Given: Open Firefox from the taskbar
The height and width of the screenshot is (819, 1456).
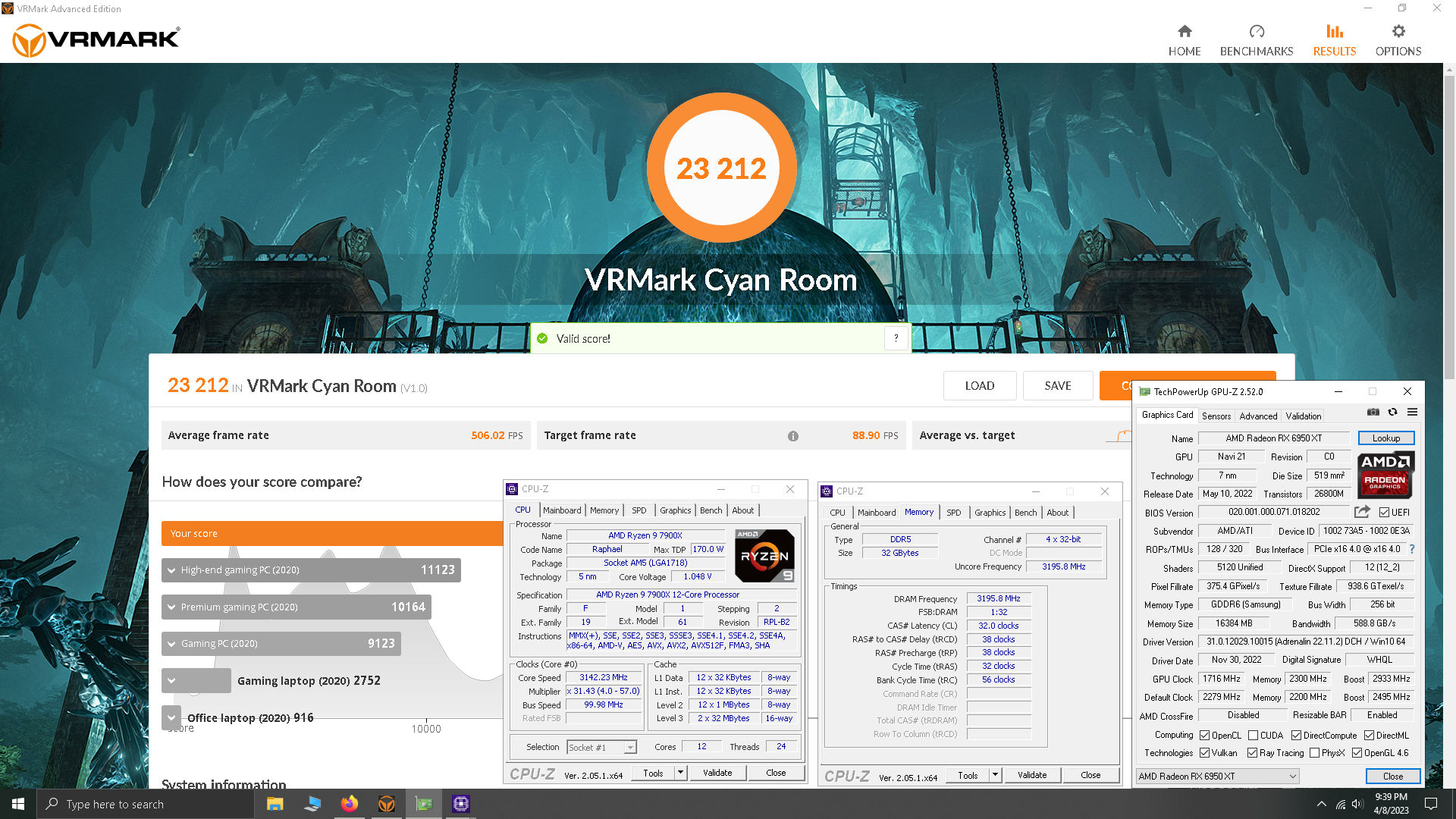Looking at the screenshot, I should (349, 804).
